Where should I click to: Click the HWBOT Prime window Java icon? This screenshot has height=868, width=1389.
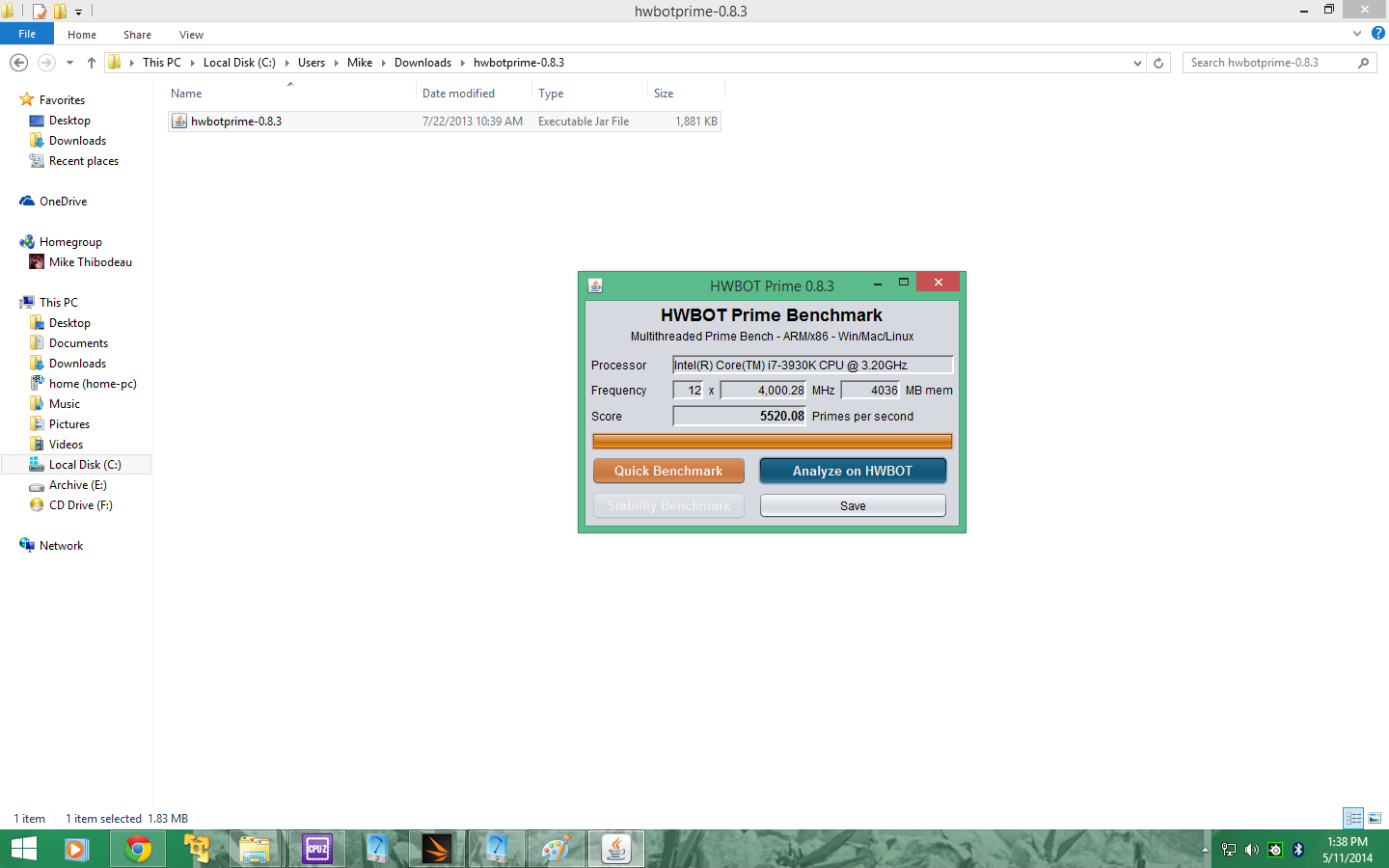595,285
